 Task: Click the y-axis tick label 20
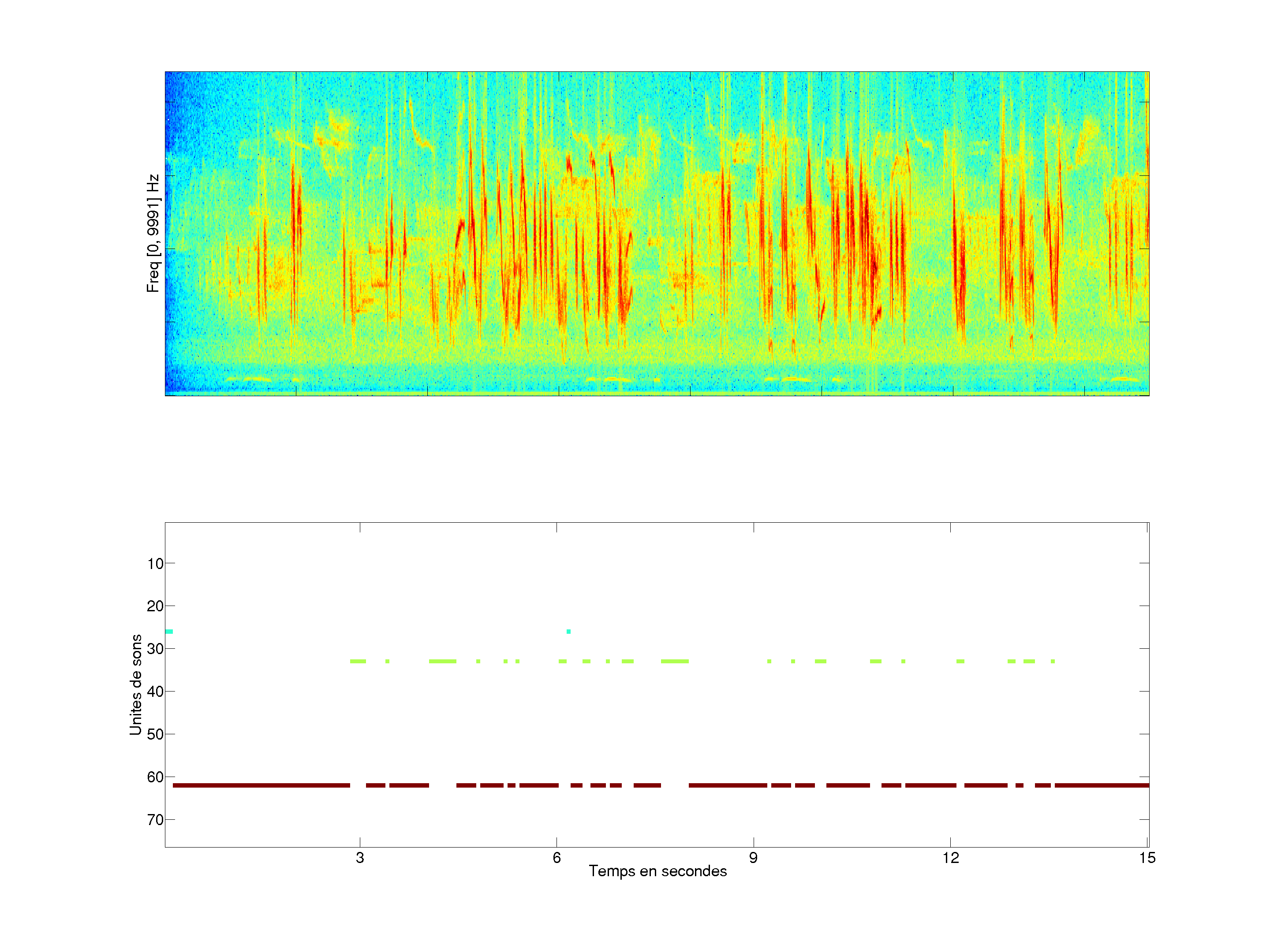click(x=155, y=606)
